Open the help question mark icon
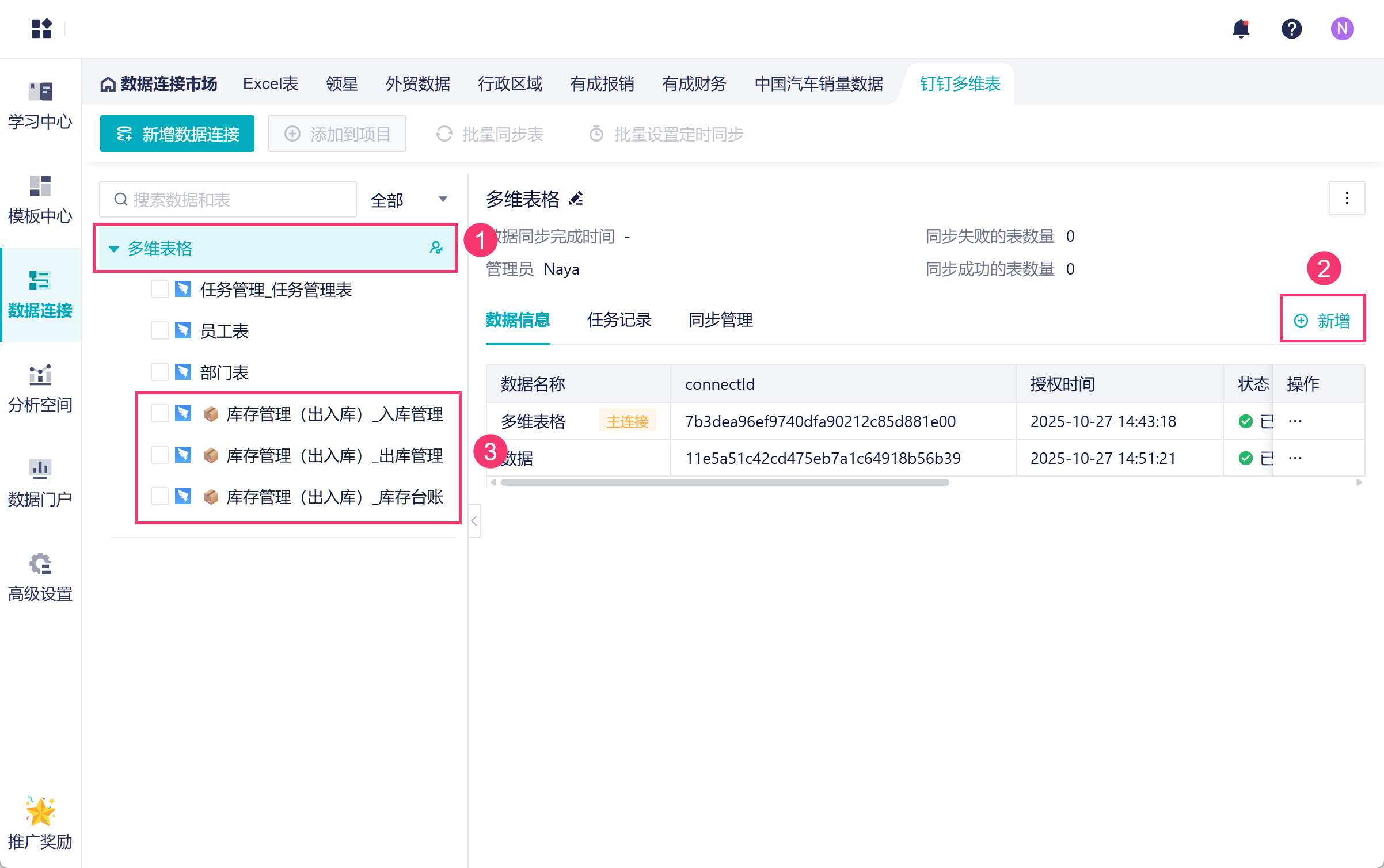This screenshot has height=868, width=1384. [x=1291, y=29]
